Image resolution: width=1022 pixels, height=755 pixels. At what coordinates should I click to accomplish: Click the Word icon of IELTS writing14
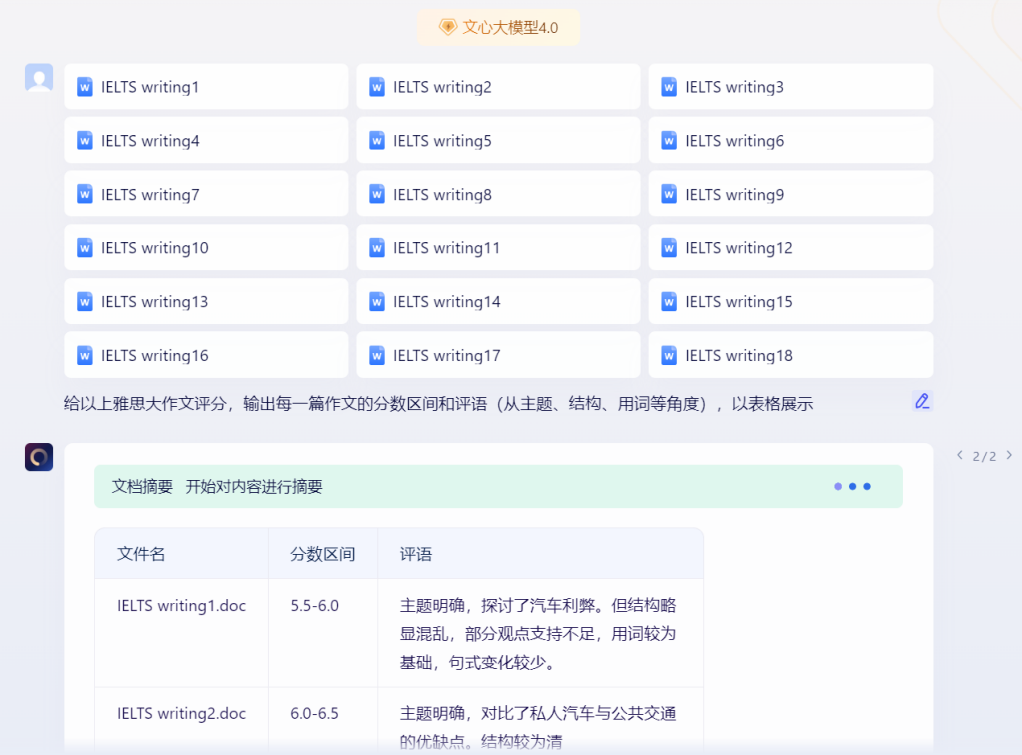(x=377, y=302)
